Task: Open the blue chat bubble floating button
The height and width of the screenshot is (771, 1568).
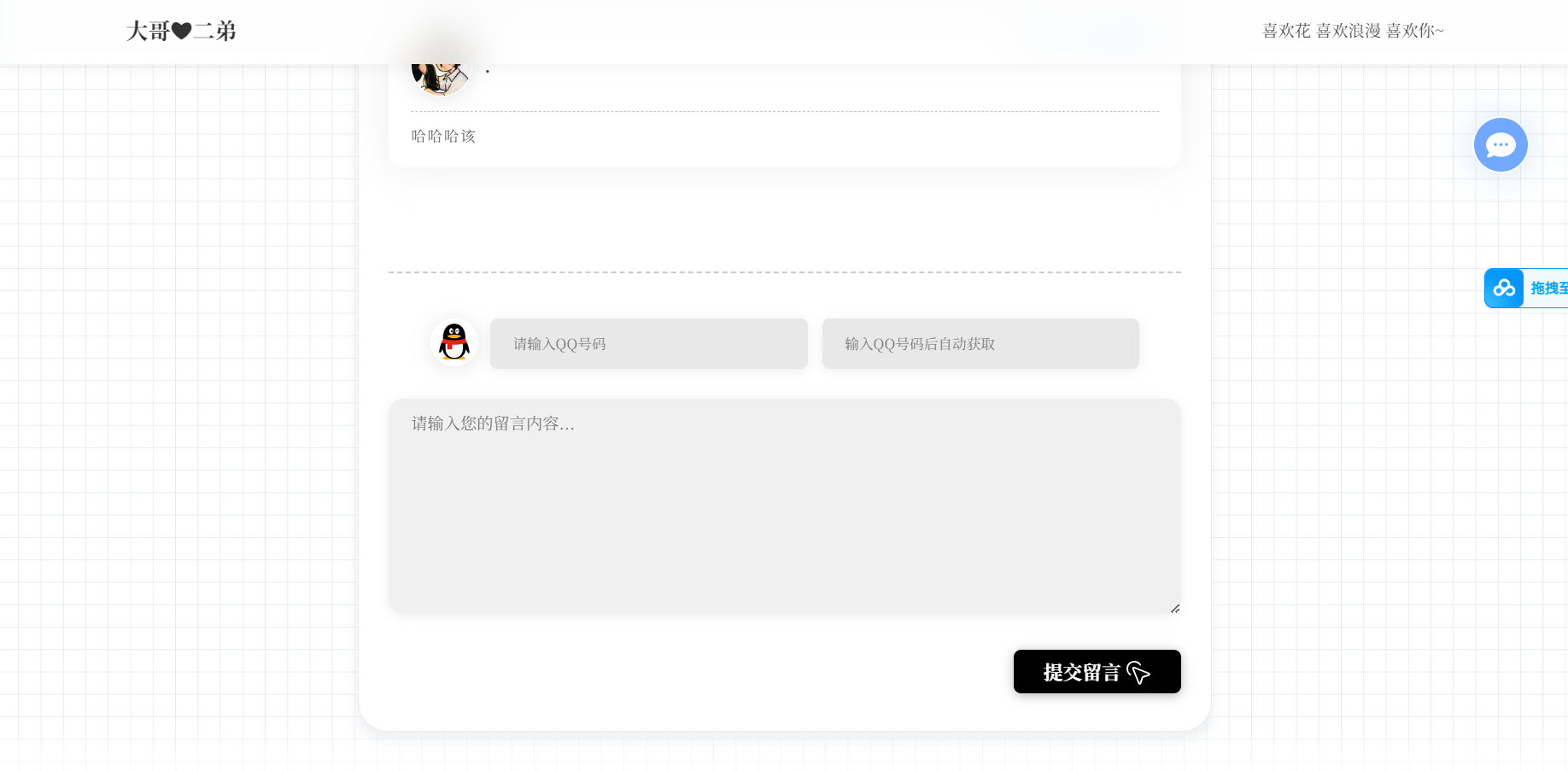Action: pyautogui.click(x=1501, y=145)
